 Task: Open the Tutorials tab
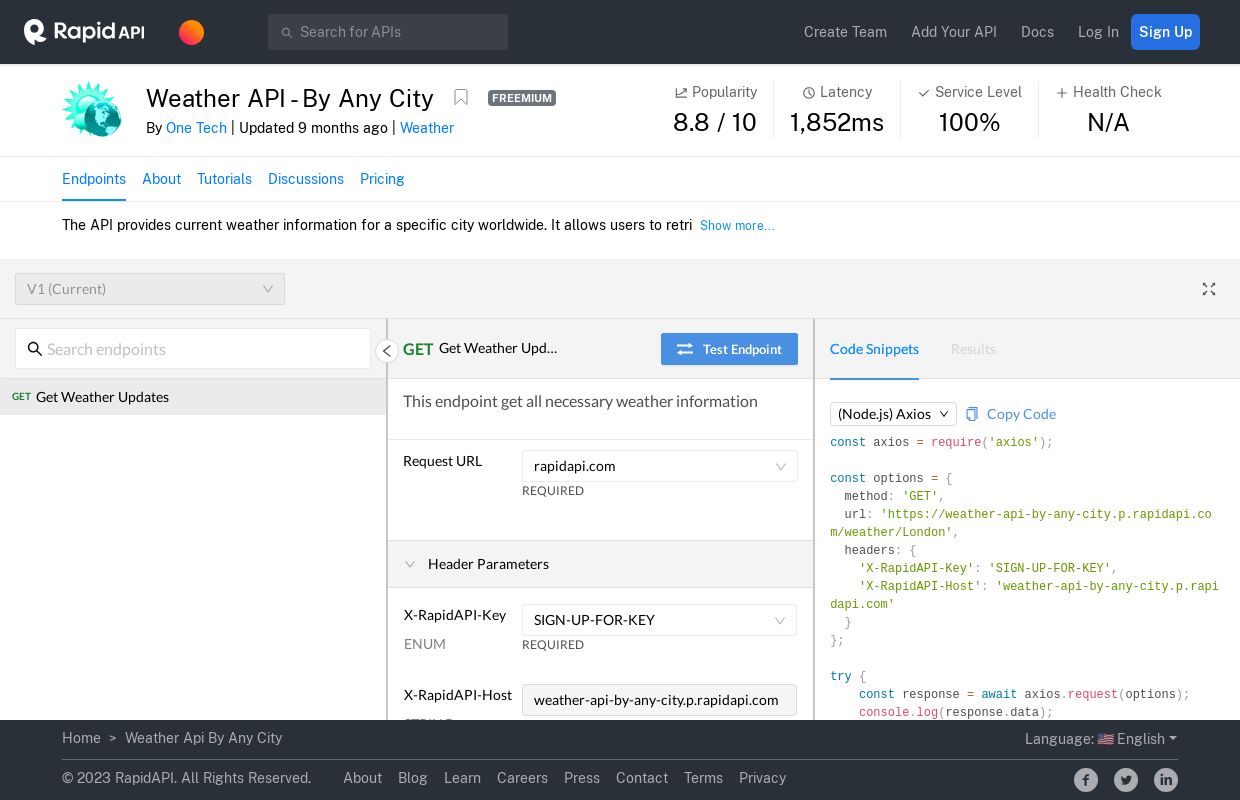pyautogui.click(x=224, y=179)
